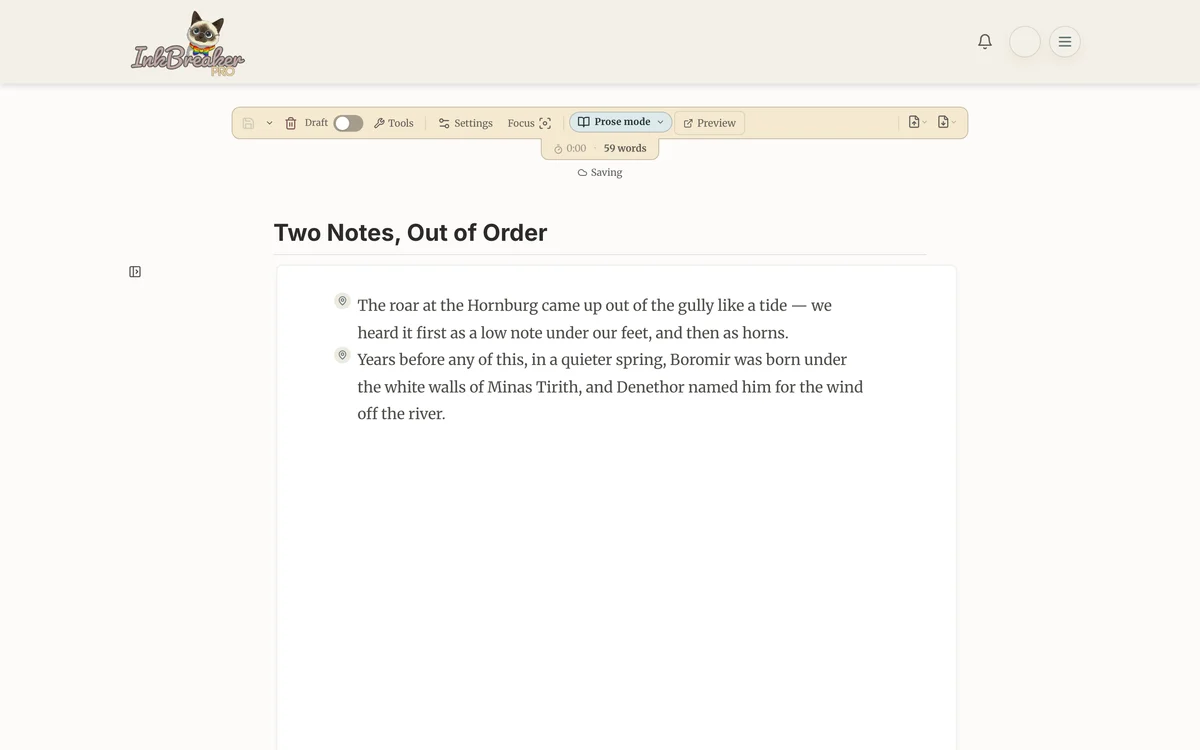Click the InkBreaker Pro cat logo

point(188,43)
